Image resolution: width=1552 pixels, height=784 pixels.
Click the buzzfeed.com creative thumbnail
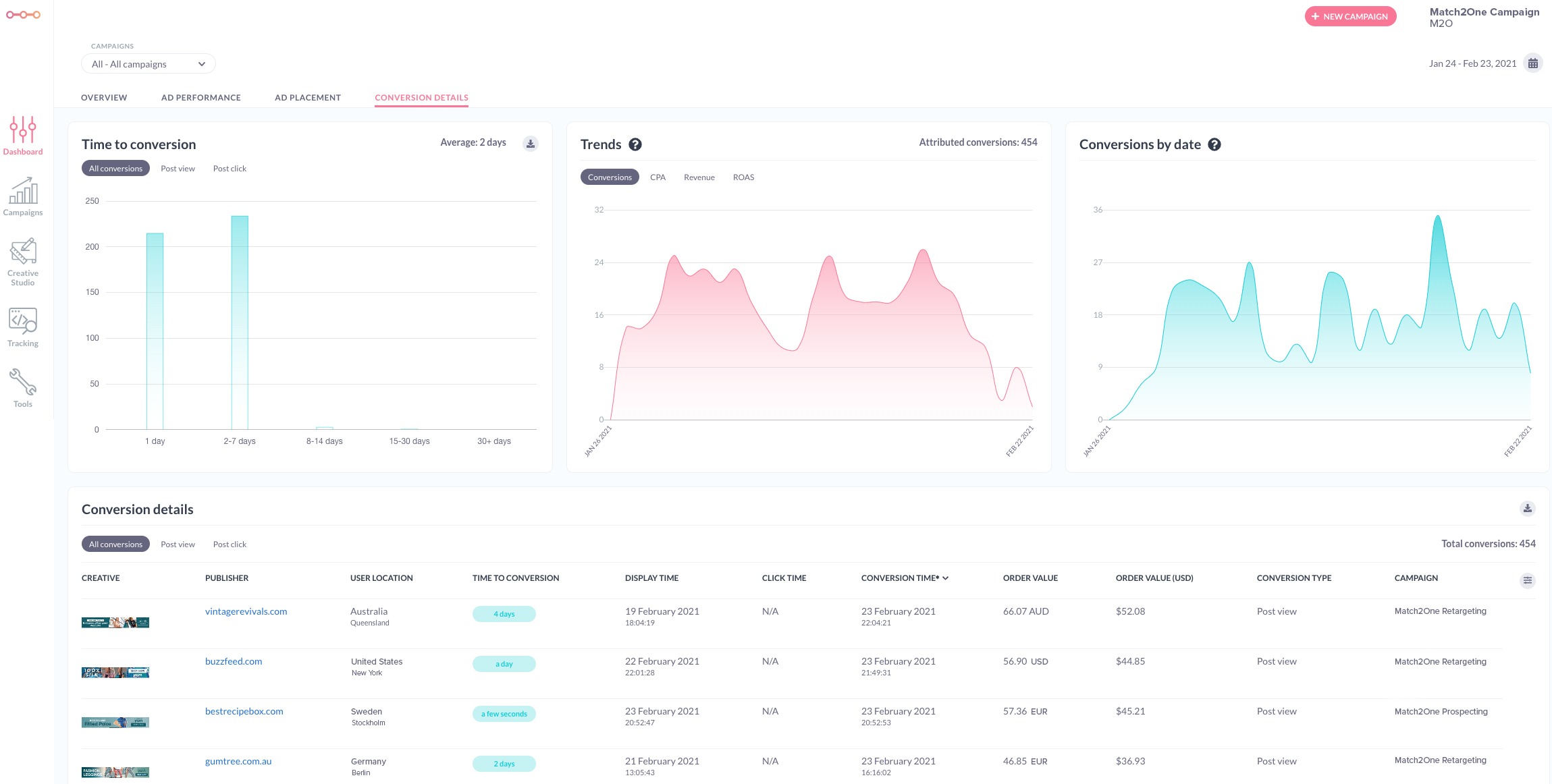(115, 673)
